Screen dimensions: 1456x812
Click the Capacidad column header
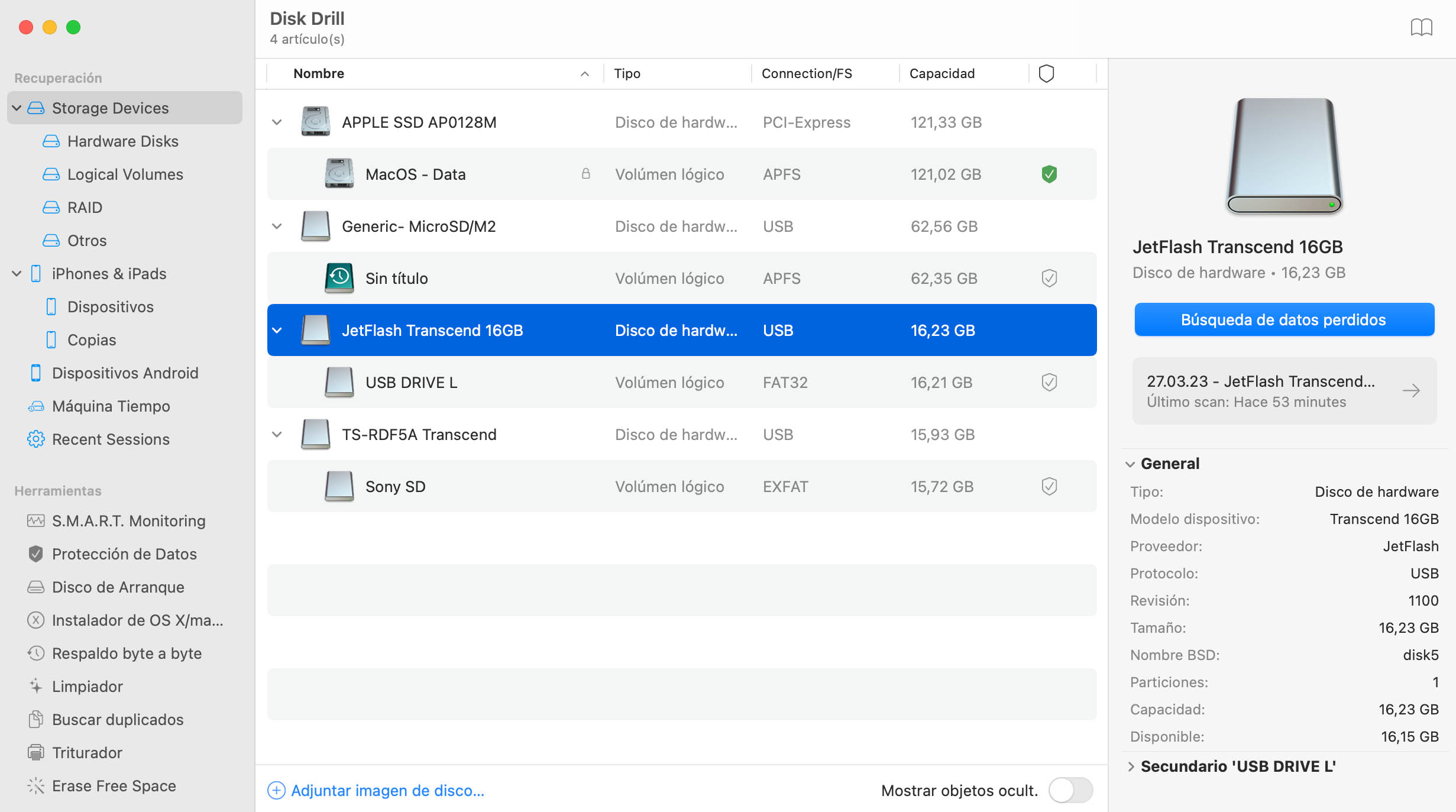(x=941, y=73)
